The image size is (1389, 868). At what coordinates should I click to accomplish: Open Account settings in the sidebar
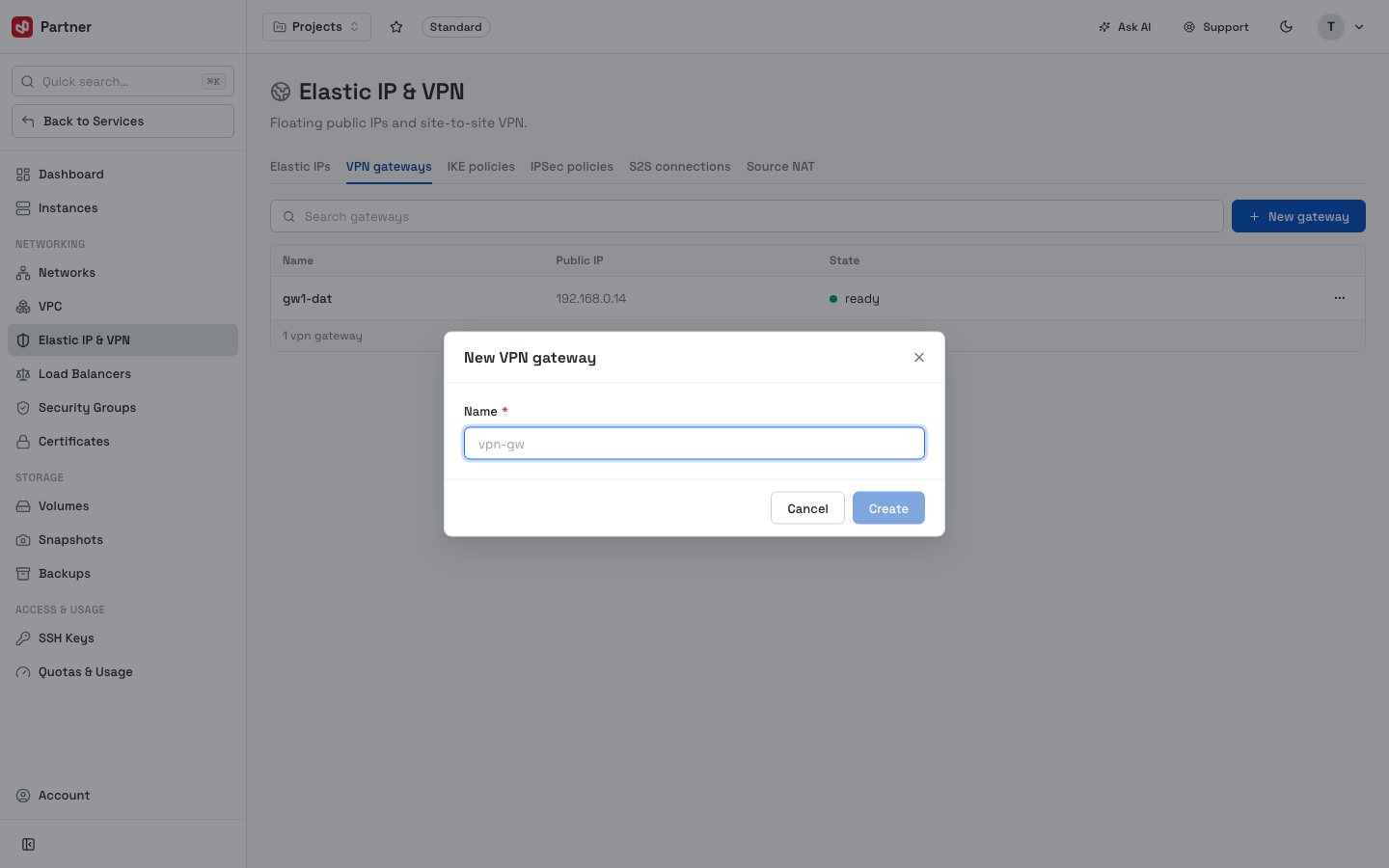pos(123,796)
